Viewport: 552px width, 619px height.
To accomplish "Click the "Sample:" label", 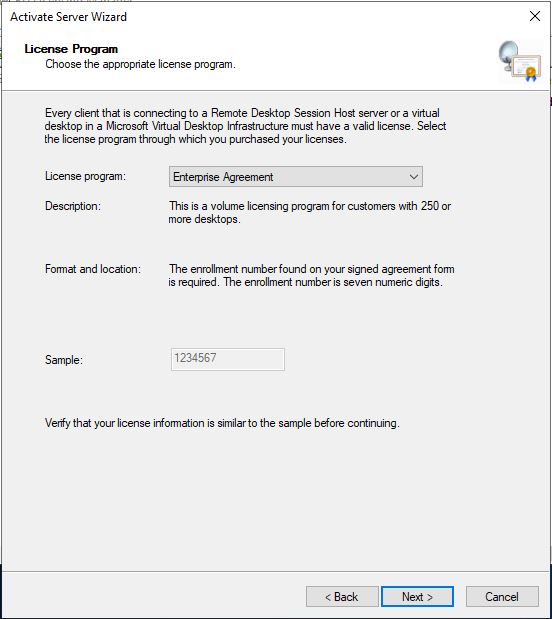I will tap(64, 360).
